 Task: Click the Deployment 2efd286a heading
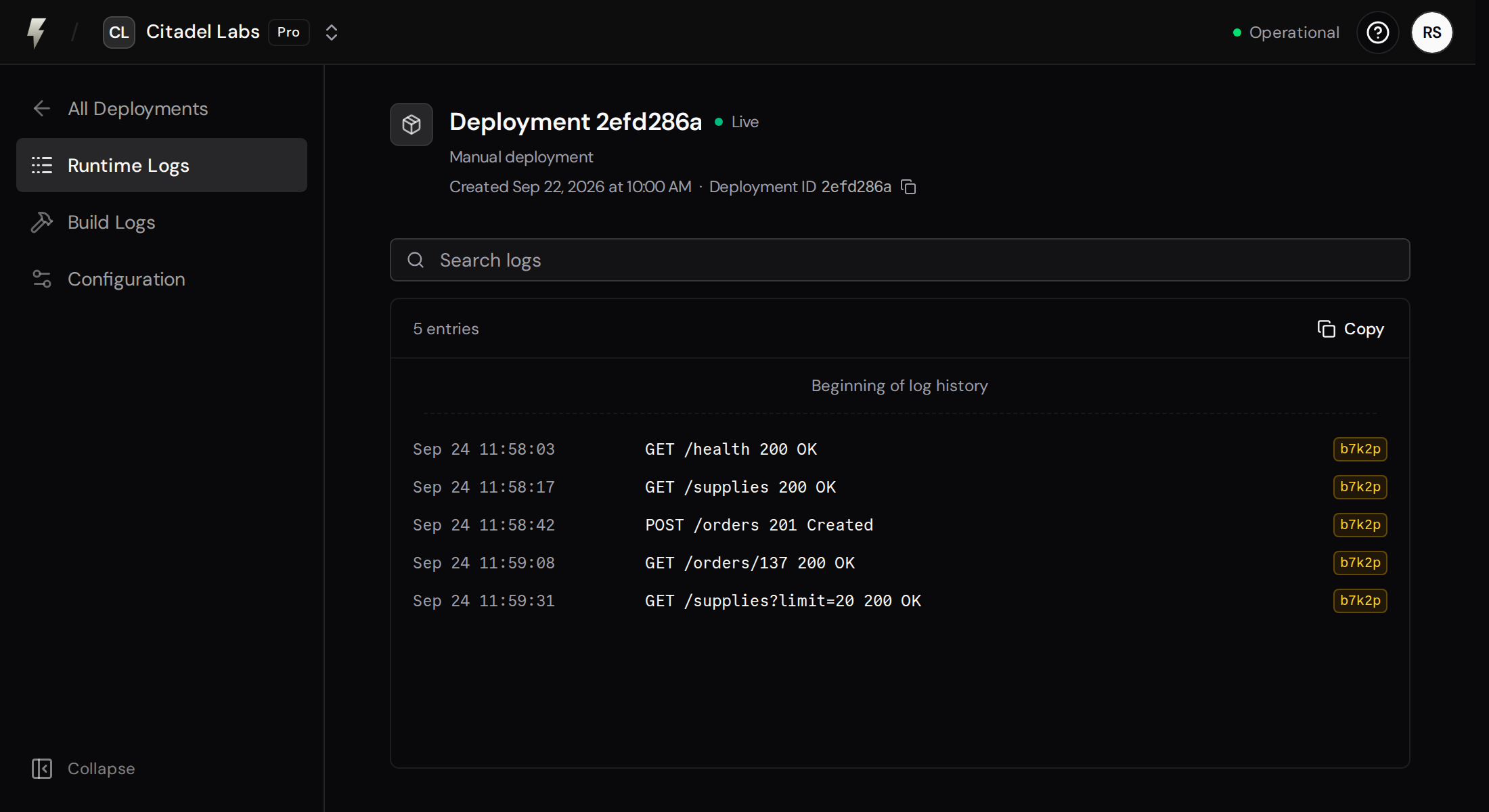pos(576,122)
